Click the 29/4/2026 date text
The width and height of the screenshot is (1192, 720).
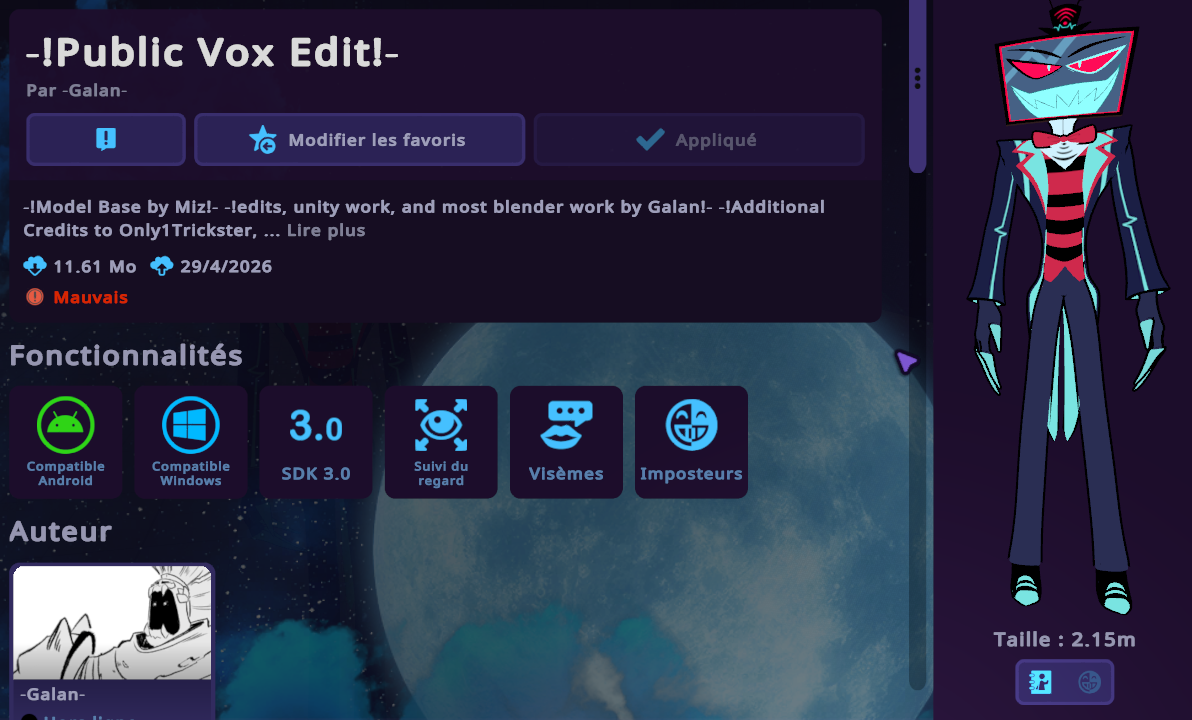click(x=226, y=267)
